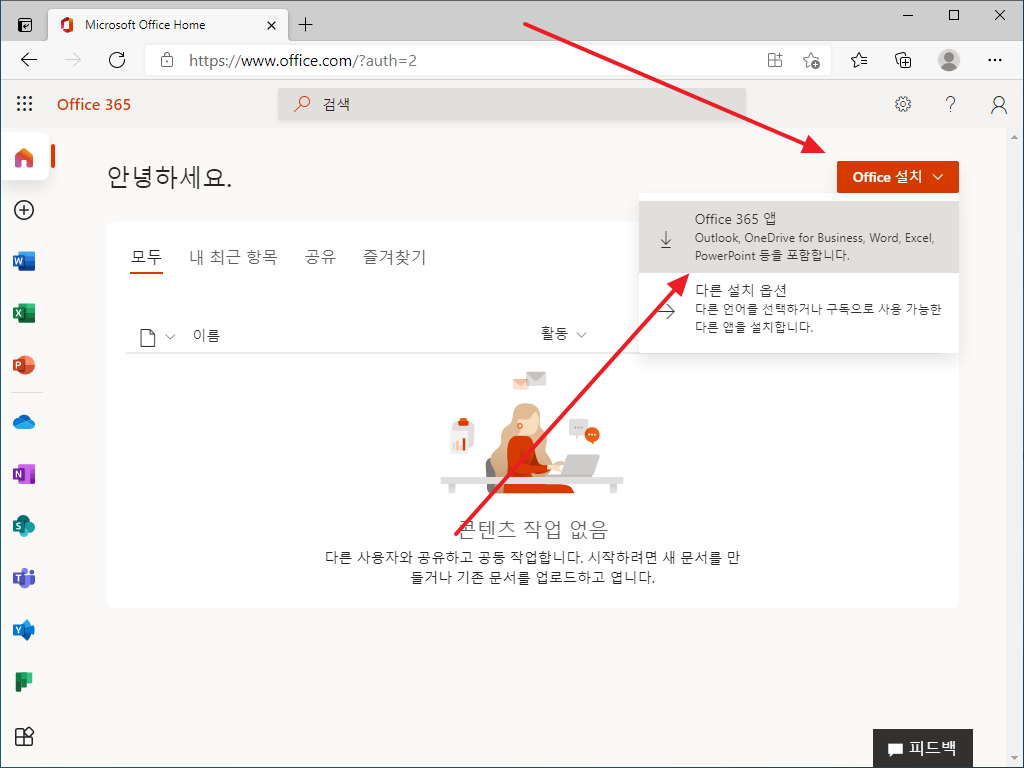Close the Microsoft Office Home tab

click(272, 25)
